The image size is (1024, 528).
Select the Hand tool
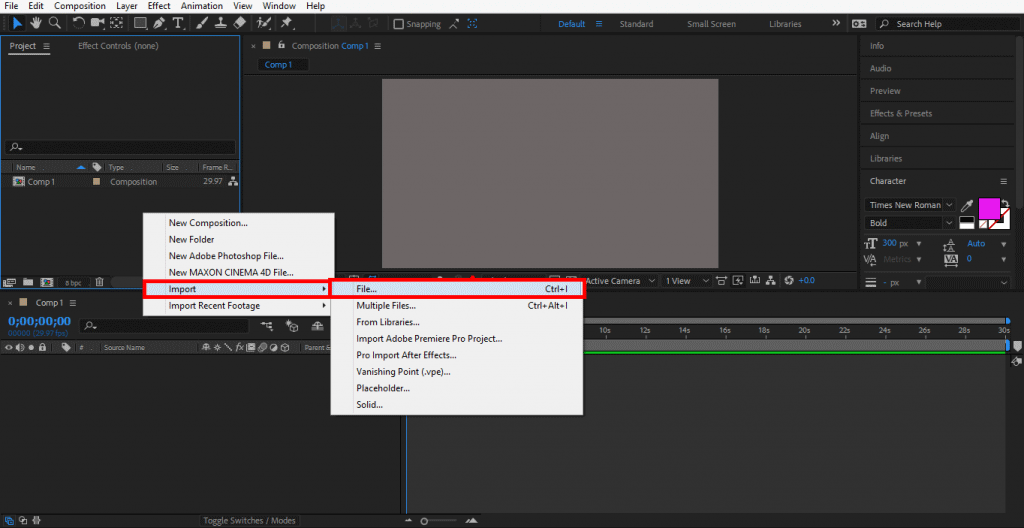point(36,24)
